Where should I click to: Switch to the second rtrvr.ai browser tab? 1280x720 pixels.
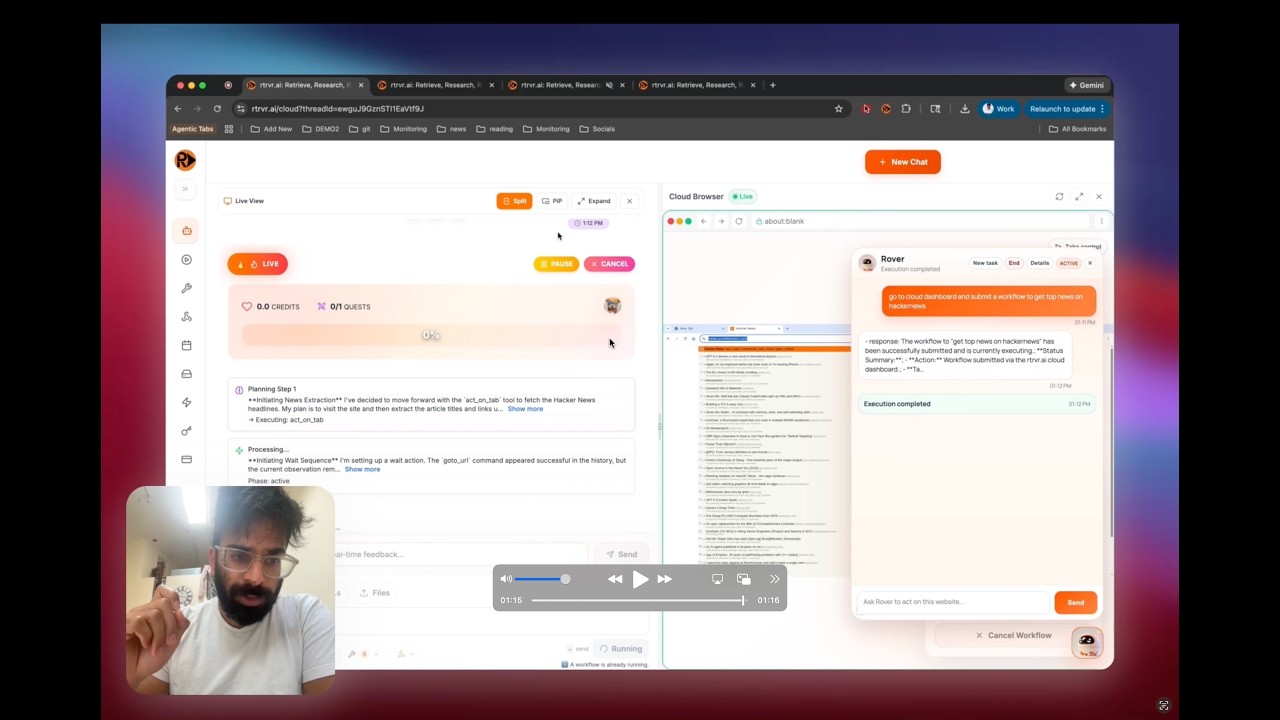click(x=435, y=85)
